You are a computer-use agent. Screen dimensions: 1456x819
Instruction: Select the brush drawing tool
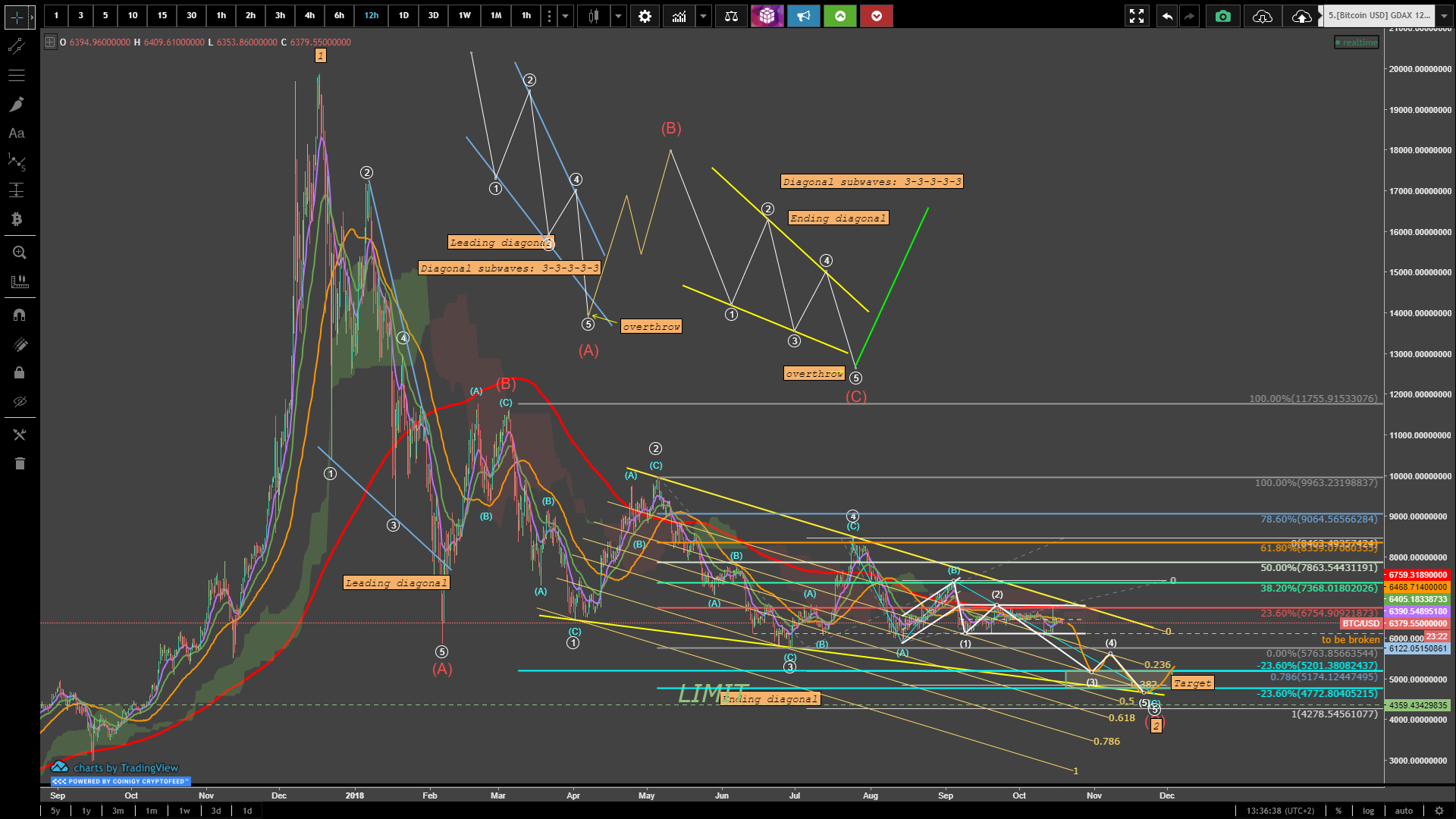click(17, 104)
